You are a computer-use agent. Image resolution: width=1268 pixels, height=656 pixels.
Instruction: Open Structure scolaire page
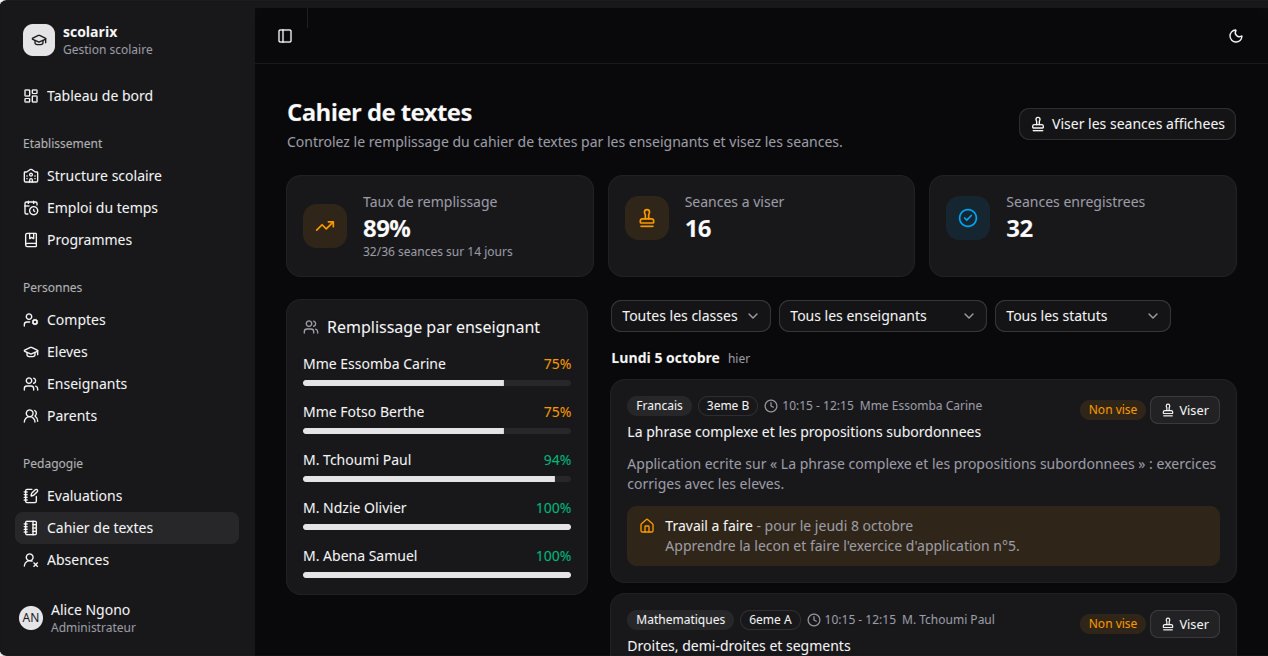click(127, 176)
